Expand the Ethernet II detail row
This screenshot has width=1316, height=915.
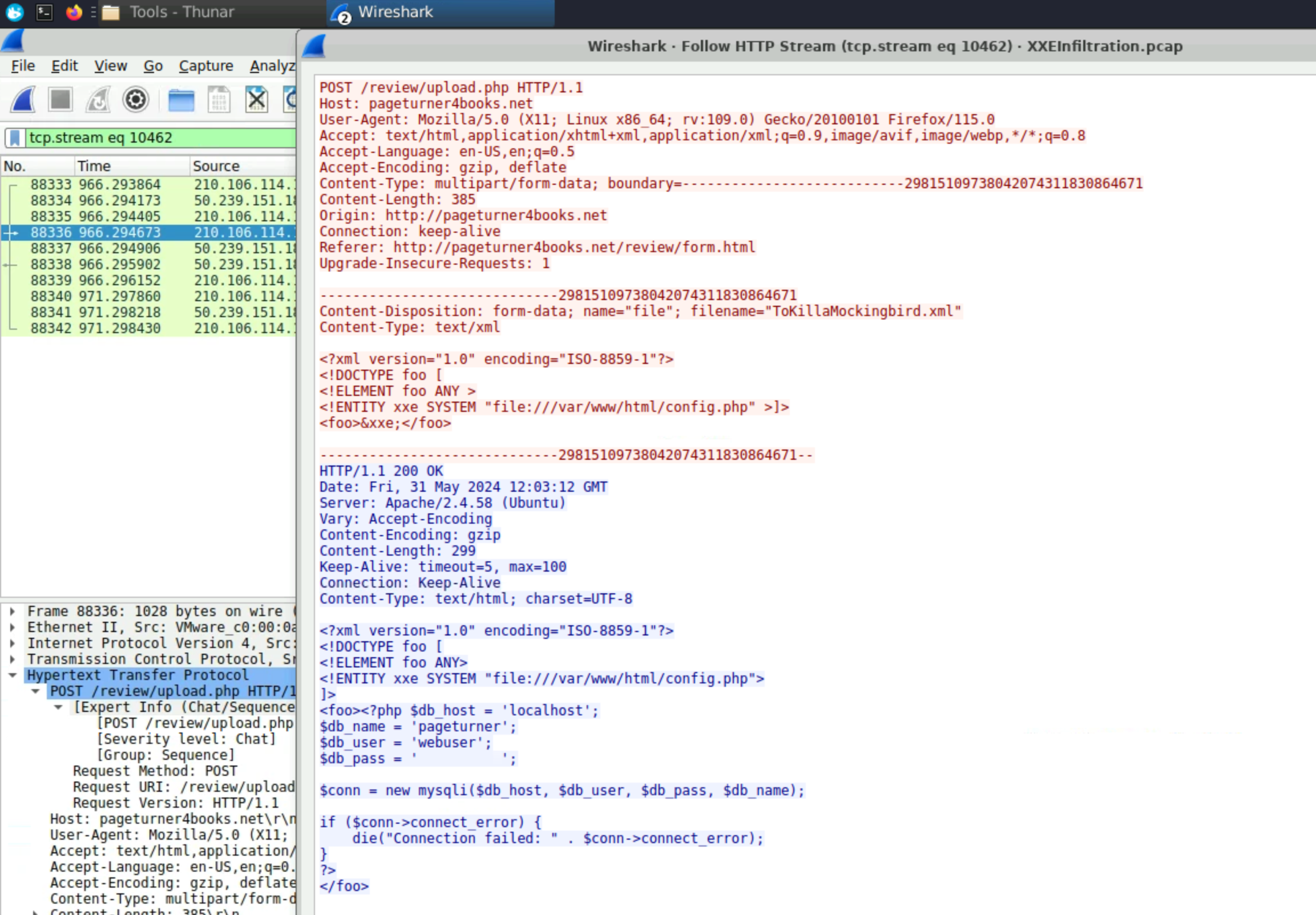[x=12, y=627]
